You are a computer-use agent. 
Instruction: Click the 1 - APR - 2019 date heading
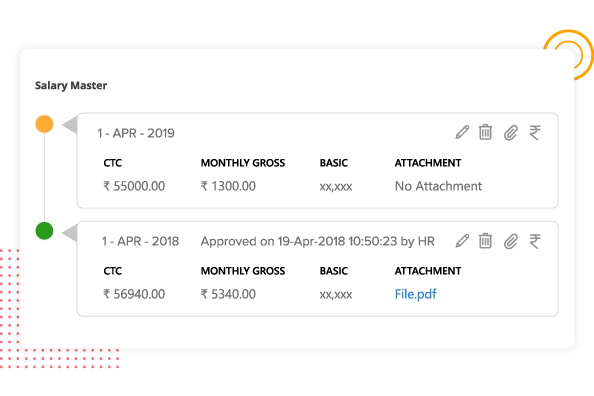tap(136, 133)
